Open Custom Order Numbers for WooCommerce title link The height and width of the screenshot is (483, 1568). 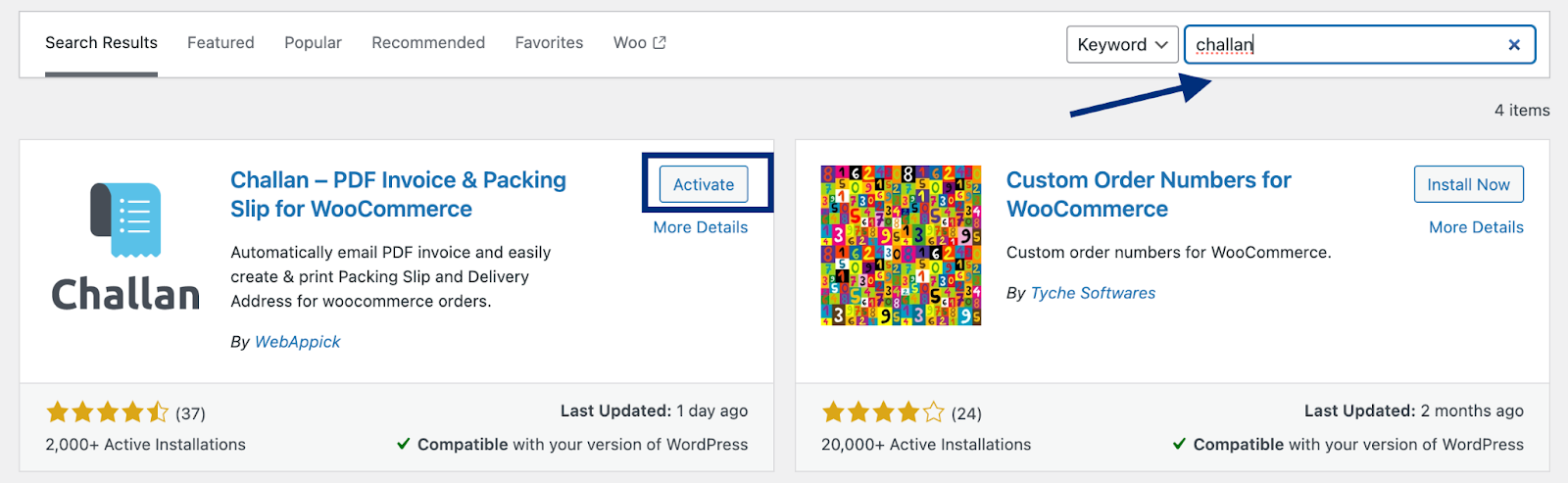point(1149,194)
